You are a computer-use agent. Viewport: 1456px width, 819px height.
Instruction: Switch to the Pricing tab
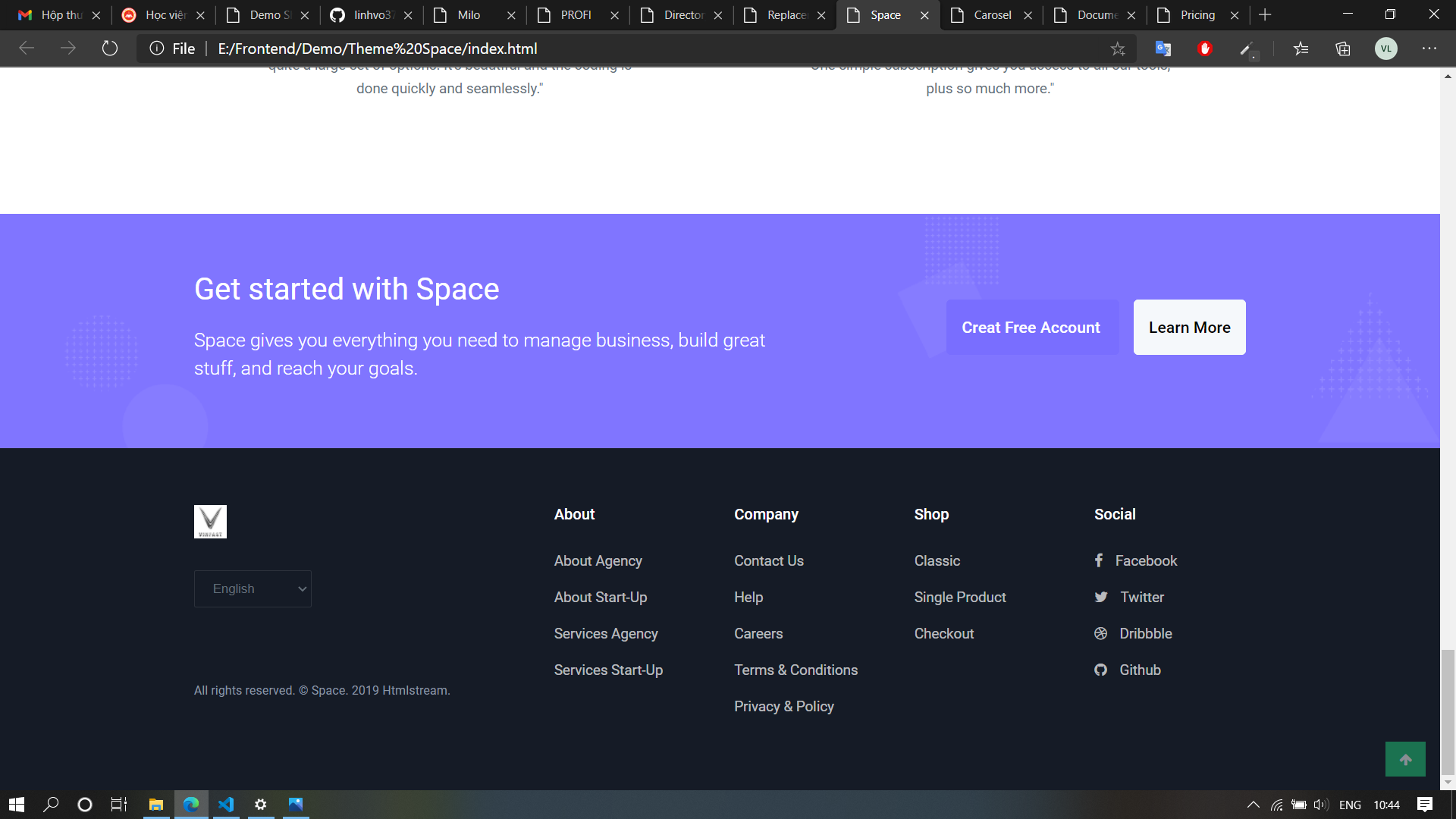(x=1197, y=14)
